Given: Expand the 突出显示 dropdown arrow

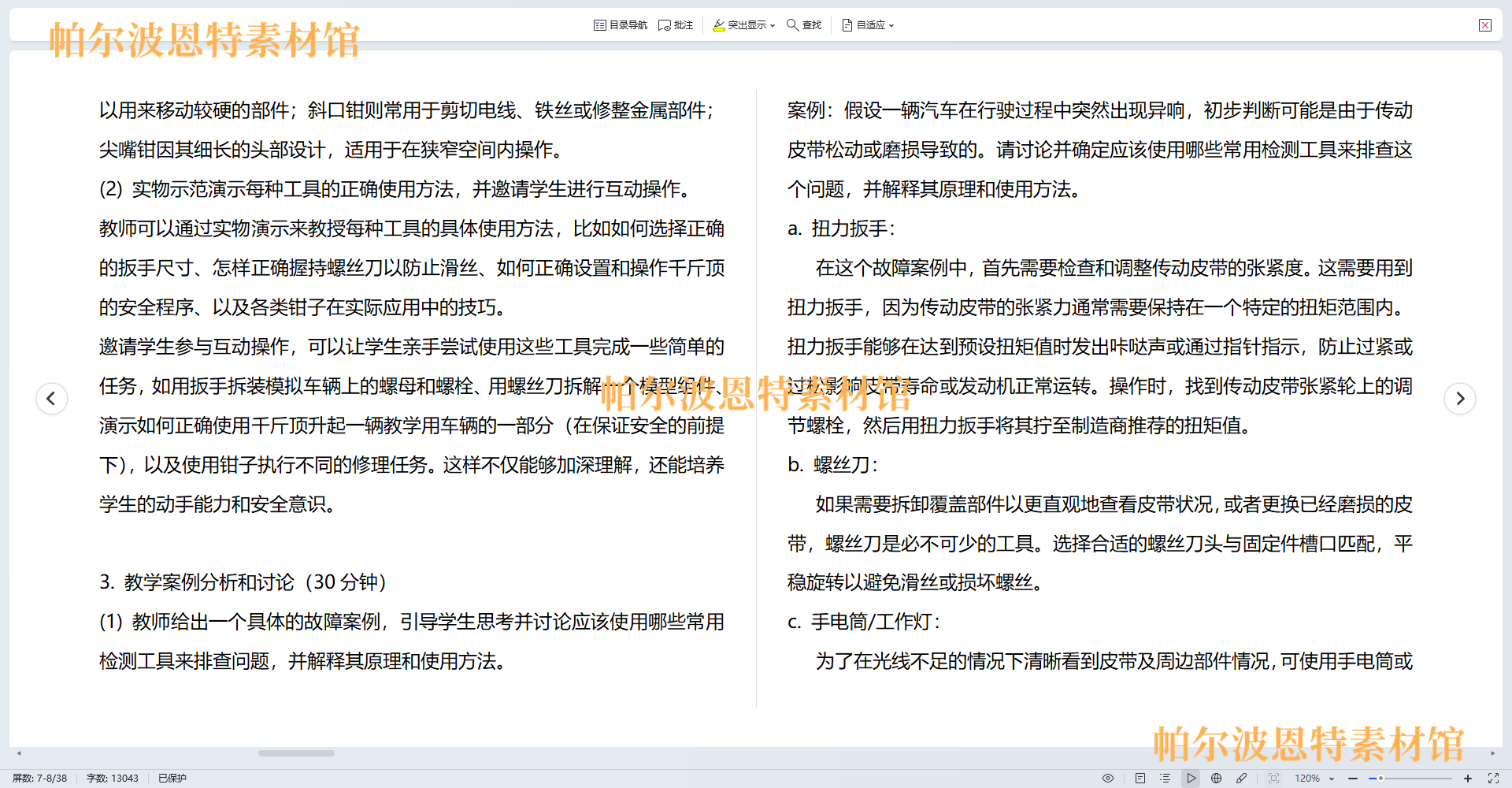Looking at the screenshot, I should (x=773, y=26).
